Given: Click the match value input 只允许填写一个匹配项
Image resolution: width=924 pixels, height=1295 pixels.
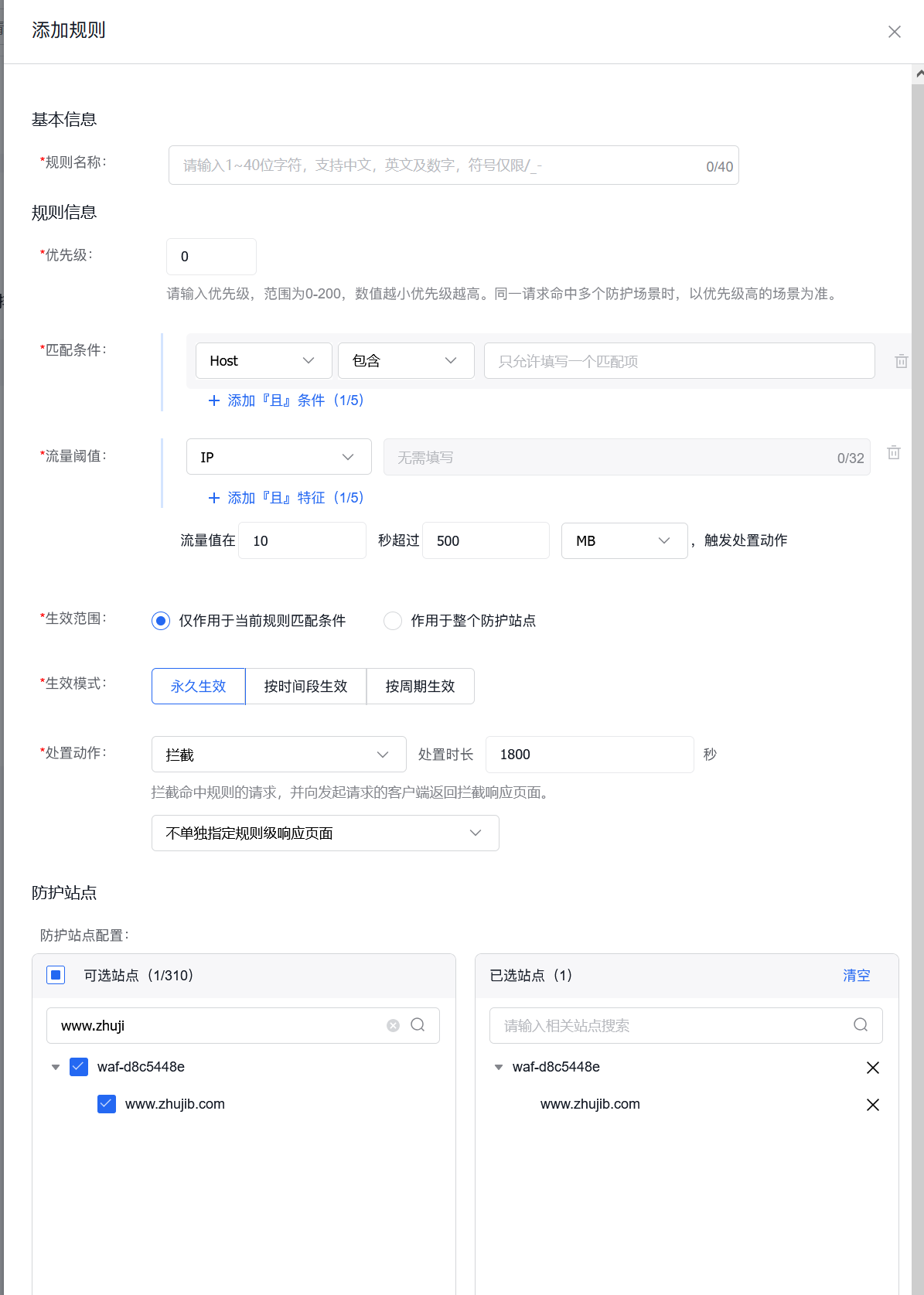Looking at the screenshot, I should (x=680, y=361).
